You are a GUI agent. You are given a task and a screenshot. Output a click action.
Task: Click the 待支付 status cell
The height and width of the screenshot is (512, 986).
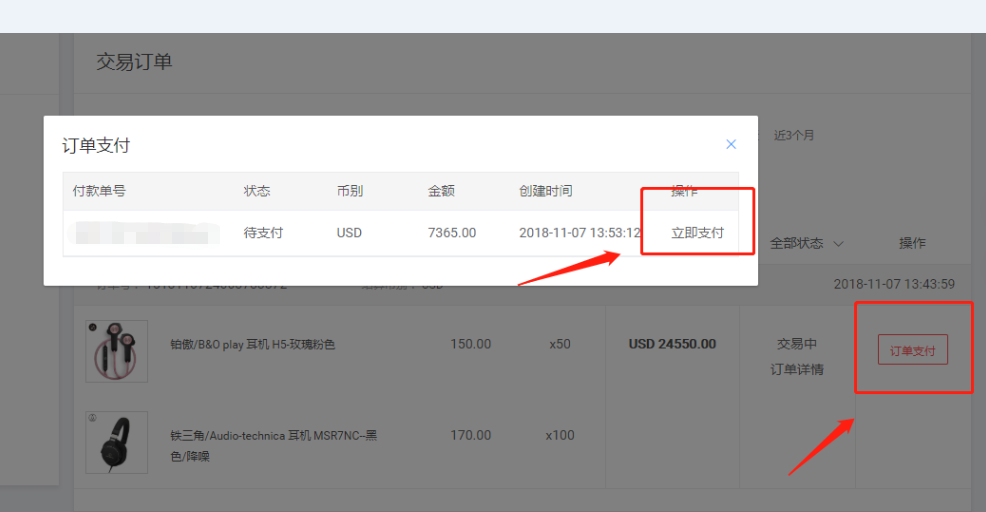263,233
